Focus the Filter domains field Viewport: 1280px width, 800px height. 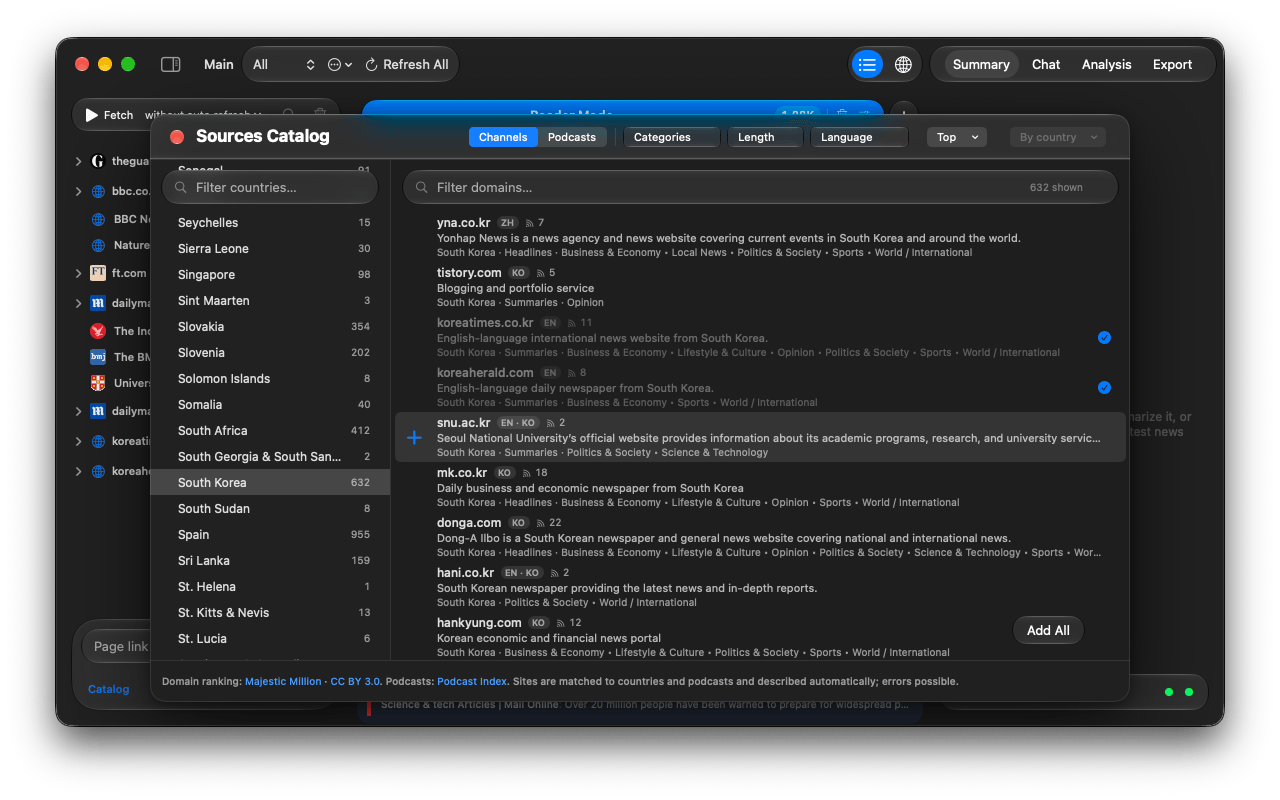pos(760,188)
